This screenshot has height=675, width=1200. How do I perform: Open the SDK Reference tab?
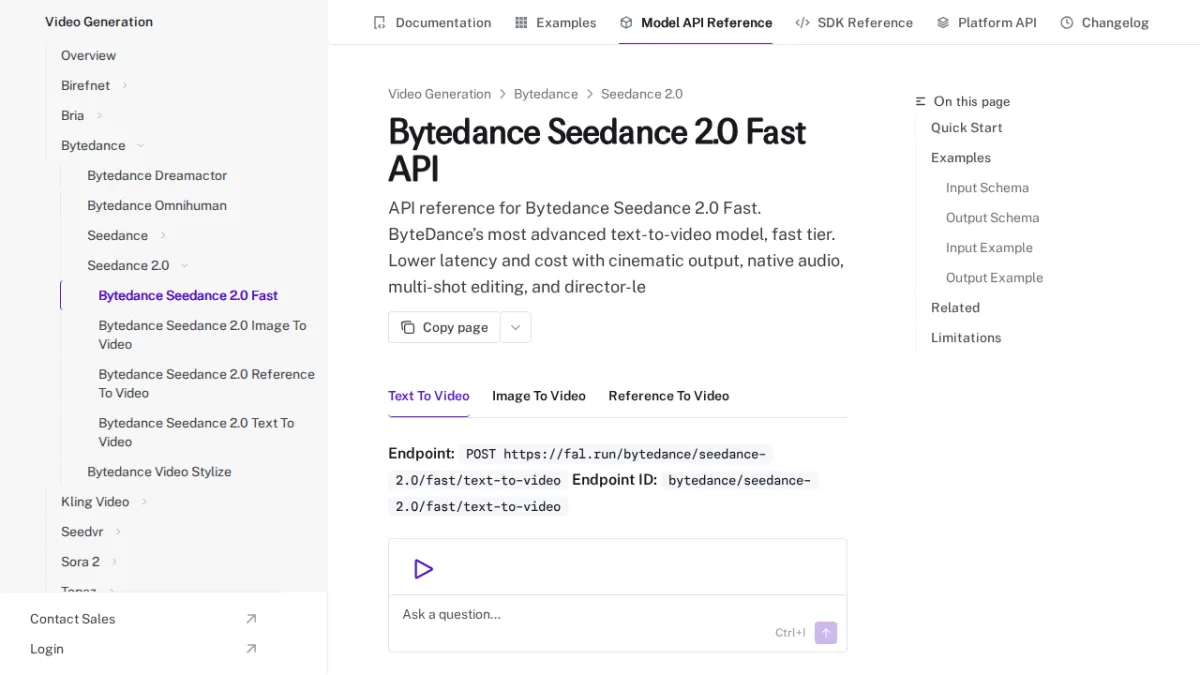pyautogui.click(x=854, y=22)
